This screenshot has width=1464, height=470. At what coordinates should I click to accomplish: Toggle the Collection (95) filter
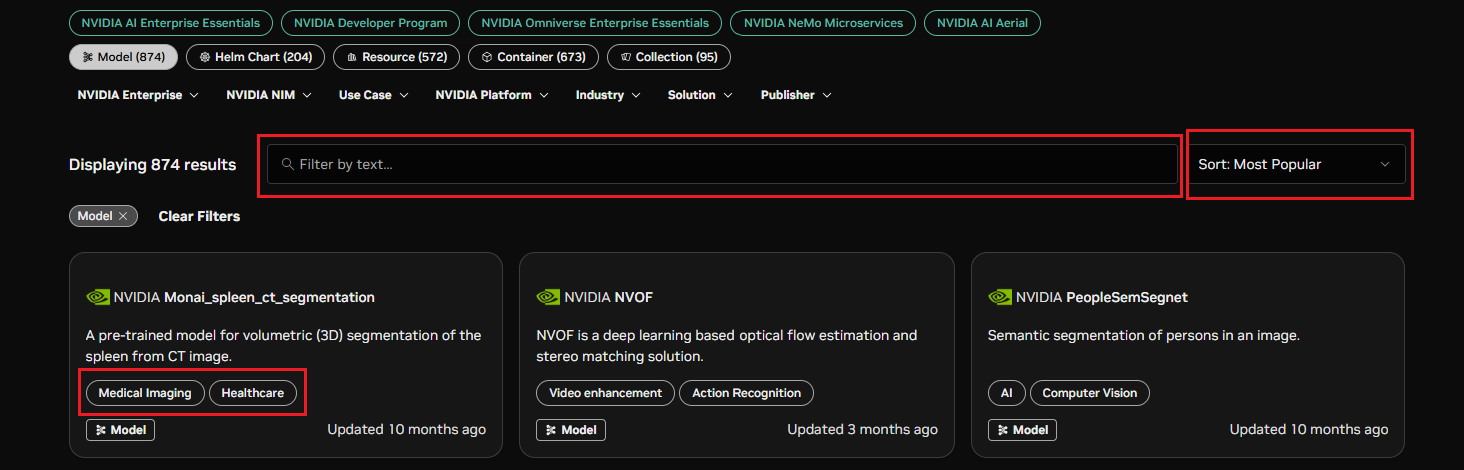[669, 57]
